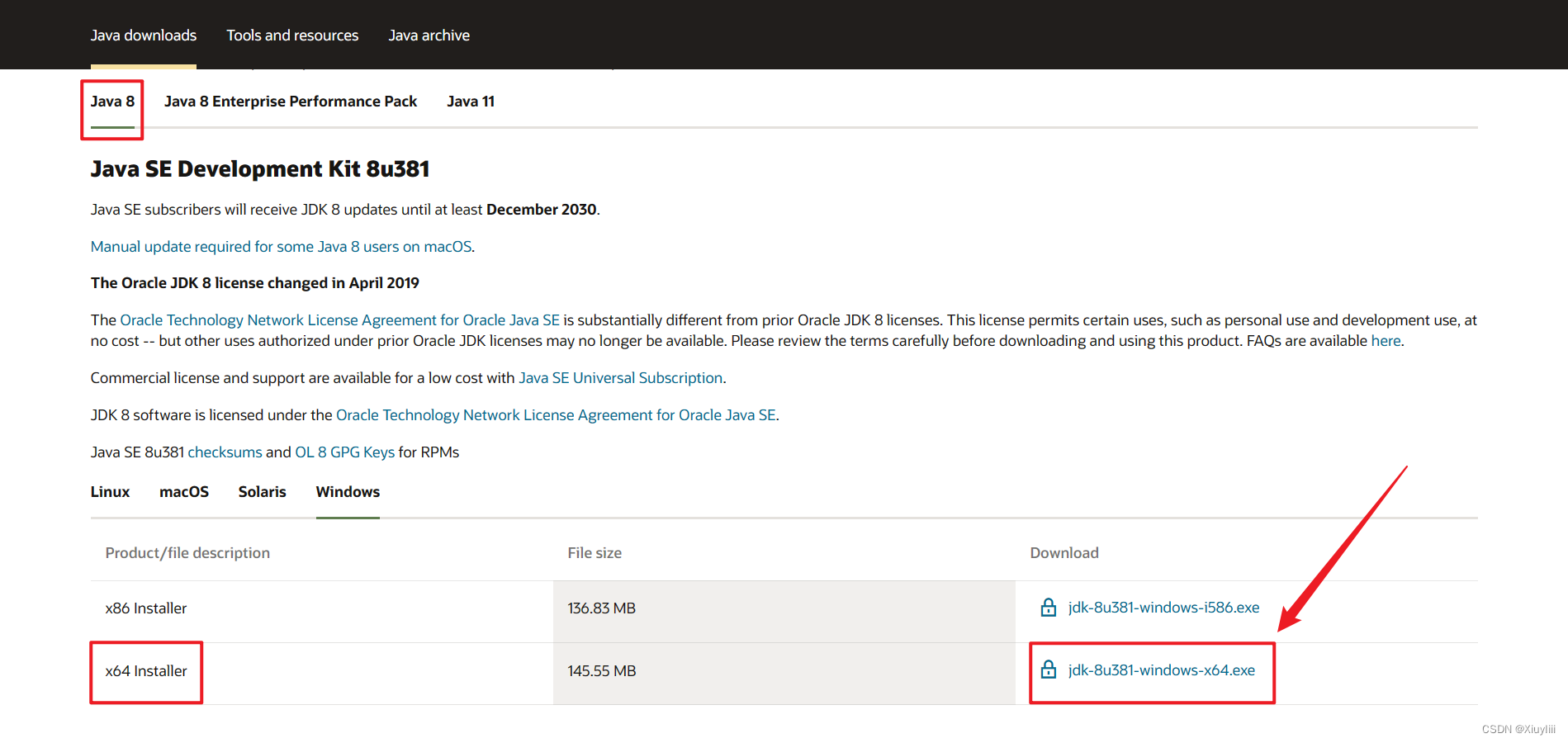This screenshot has height=743, width=1568.
Task: Switch to the Java 11 tab
Action: click(x=471, y=102)
